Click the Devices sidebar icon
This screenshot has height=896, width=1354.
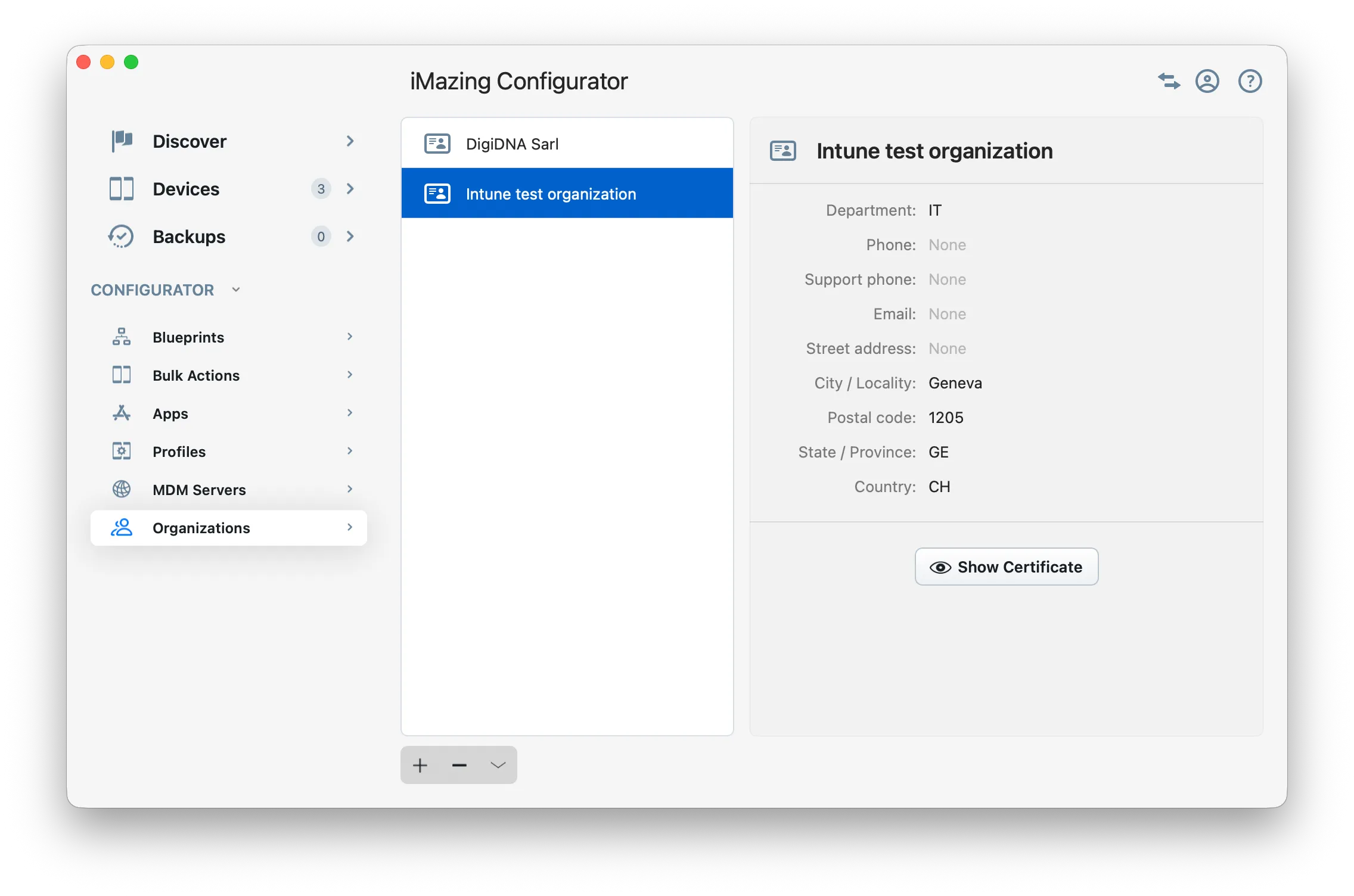121,189
